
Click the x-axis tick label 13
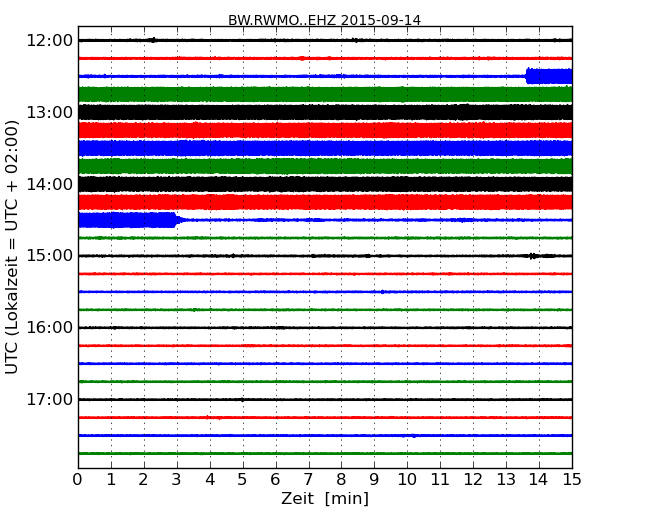coord(506,480)
